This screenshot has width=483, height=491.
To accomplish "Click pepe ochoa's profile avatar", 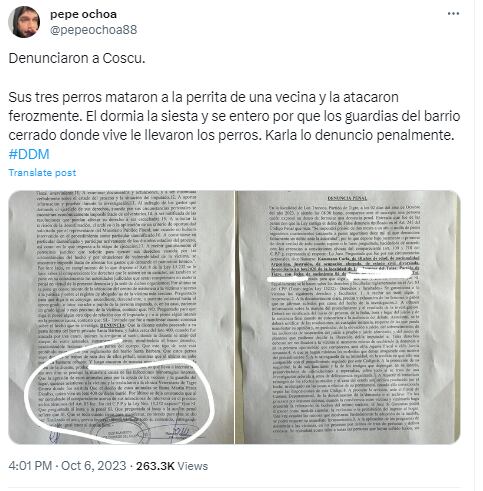I will pyautogui.click(x=24, y=22).
